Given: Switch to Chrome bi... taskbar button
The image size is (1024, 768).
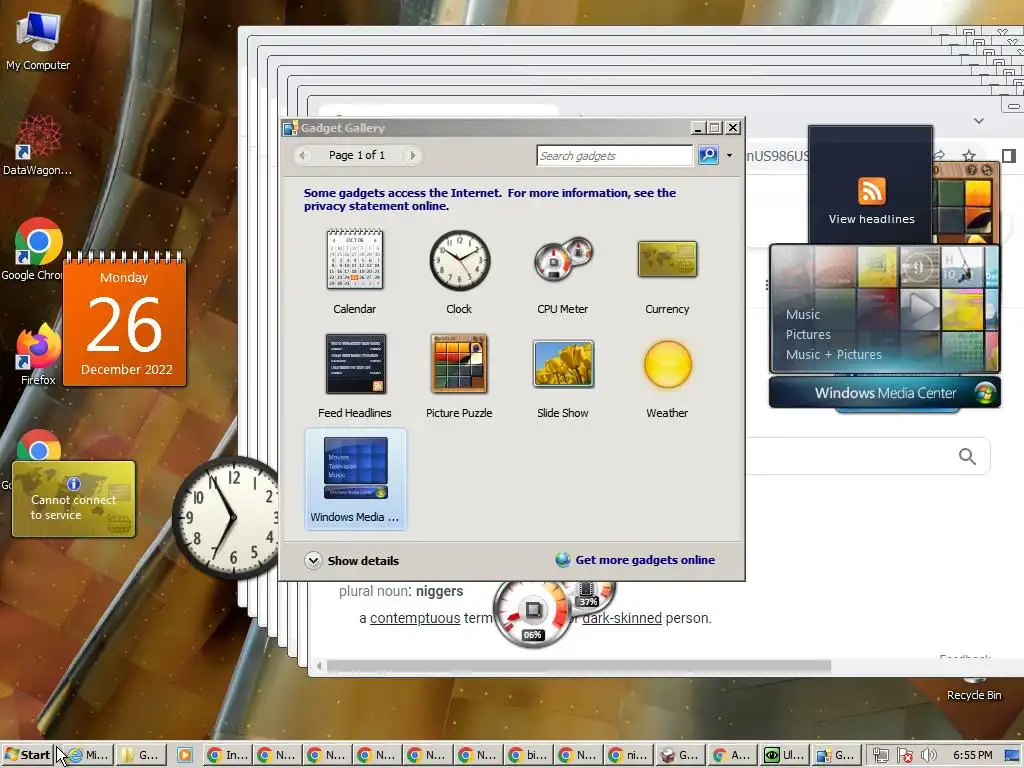Looking at the screenshot, I should pos(528,755).
